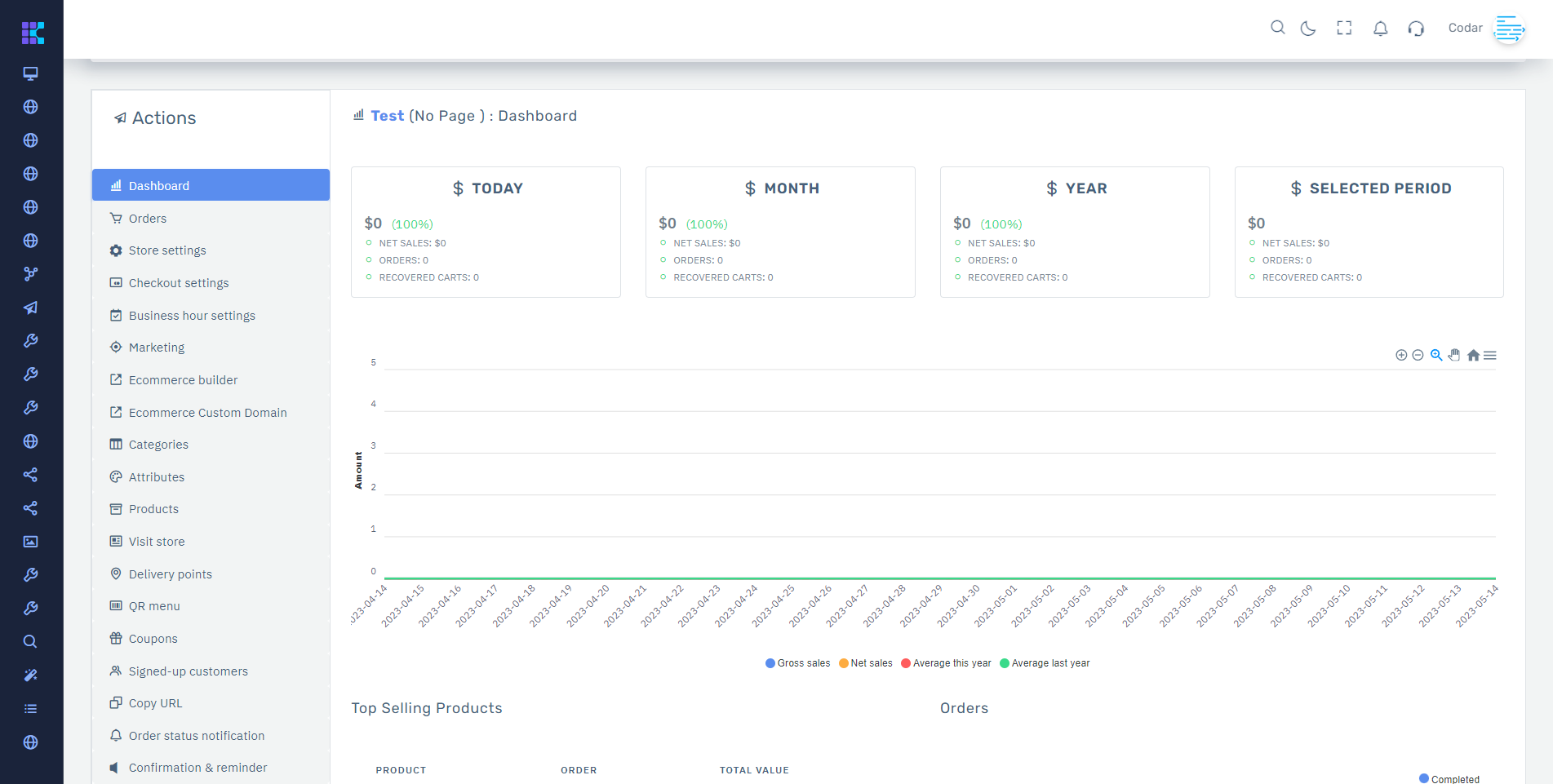Select Dashboard in the Actions menu
This screenshot has height=784, width=1553.
158,185
